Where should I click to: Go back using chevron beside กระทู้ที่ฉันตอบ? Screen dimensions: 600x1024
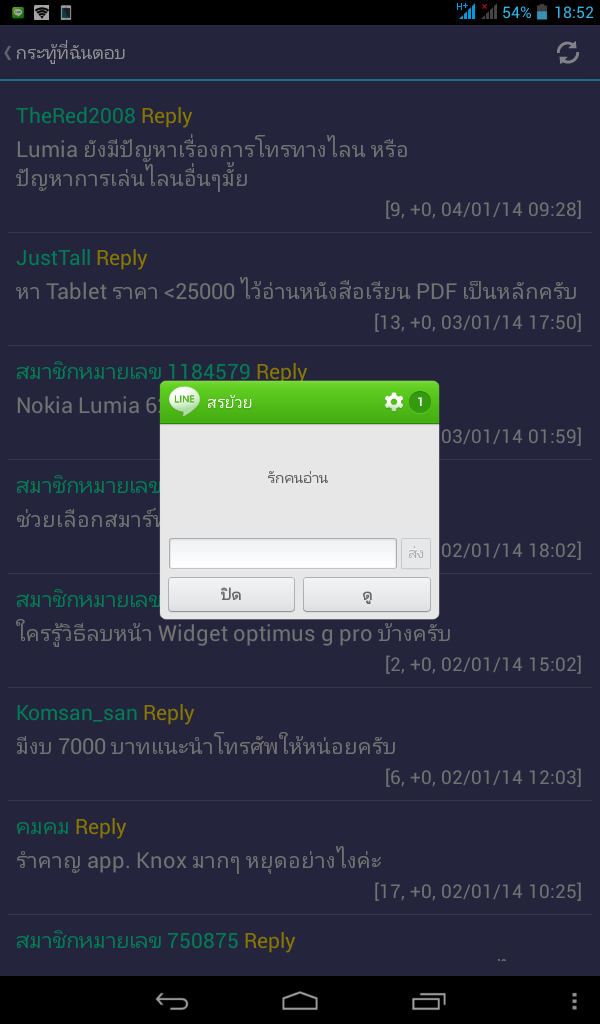[x=8, y=53]
